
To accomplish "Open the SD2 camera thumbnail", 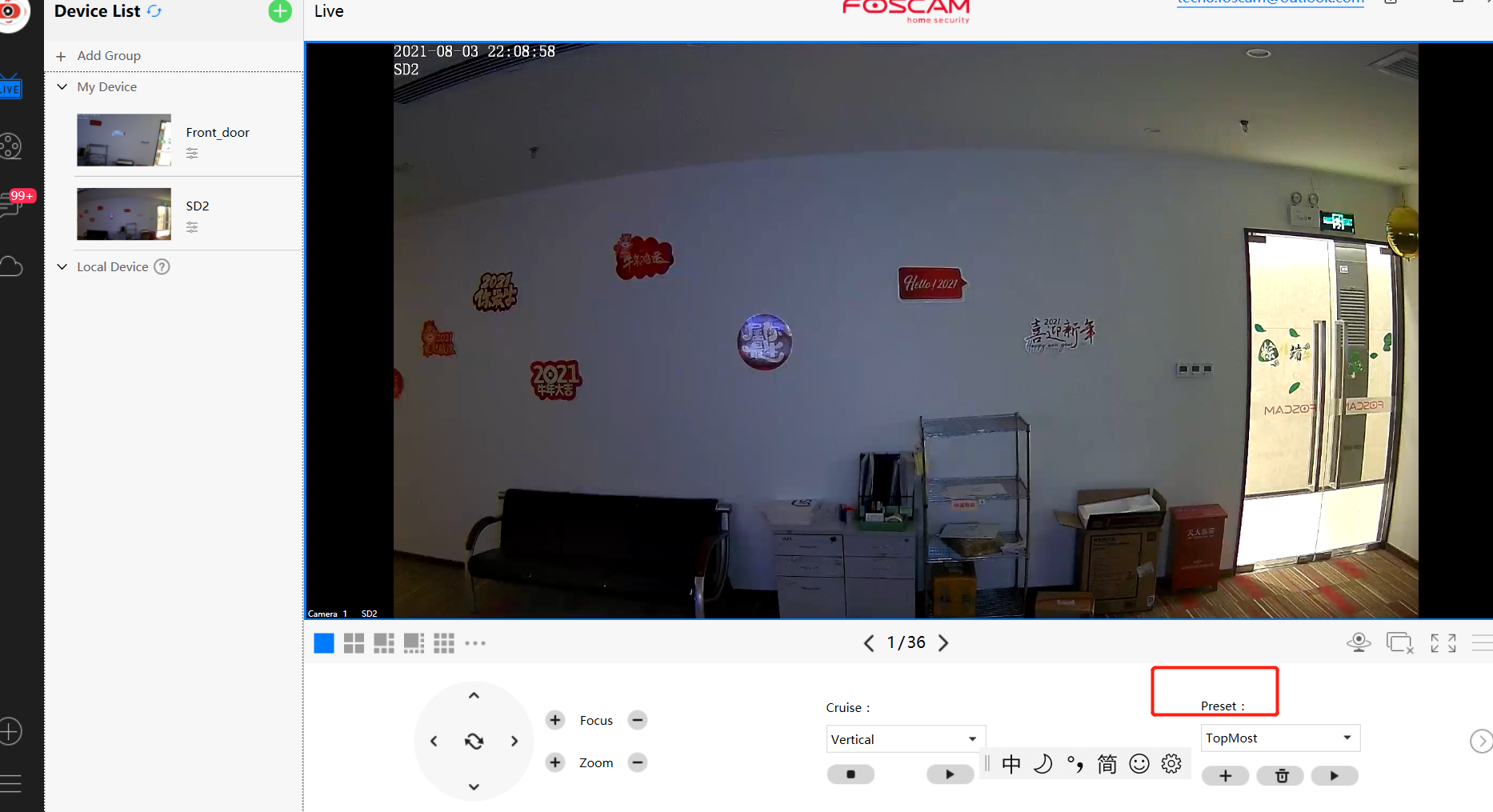I will point(123,214).
